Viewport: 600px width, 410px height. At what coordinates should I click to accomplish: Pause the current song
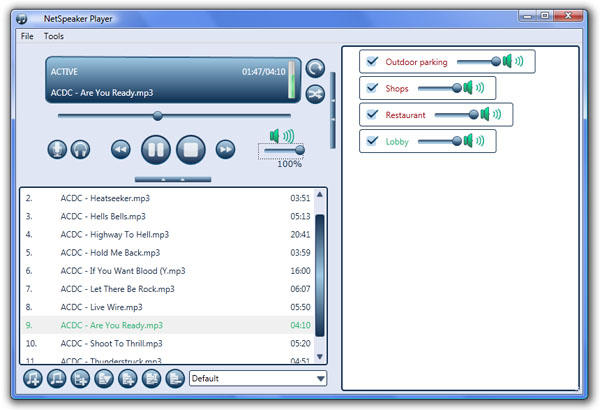[x=156, y=150]
